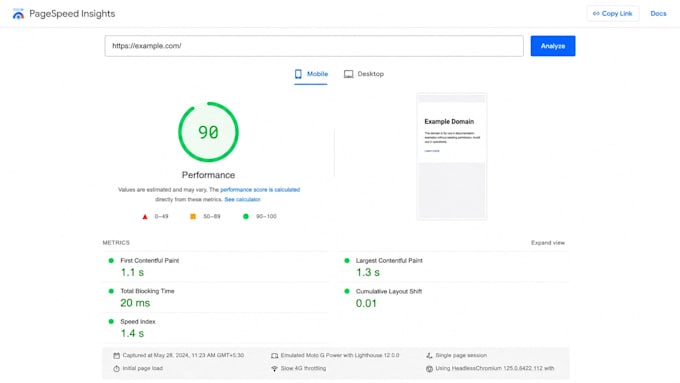Screen dimensions: 680x383
Task: Click green dot beside Cumulative Layout Shift
Action: pyautogui.click(x=347, y=291)
